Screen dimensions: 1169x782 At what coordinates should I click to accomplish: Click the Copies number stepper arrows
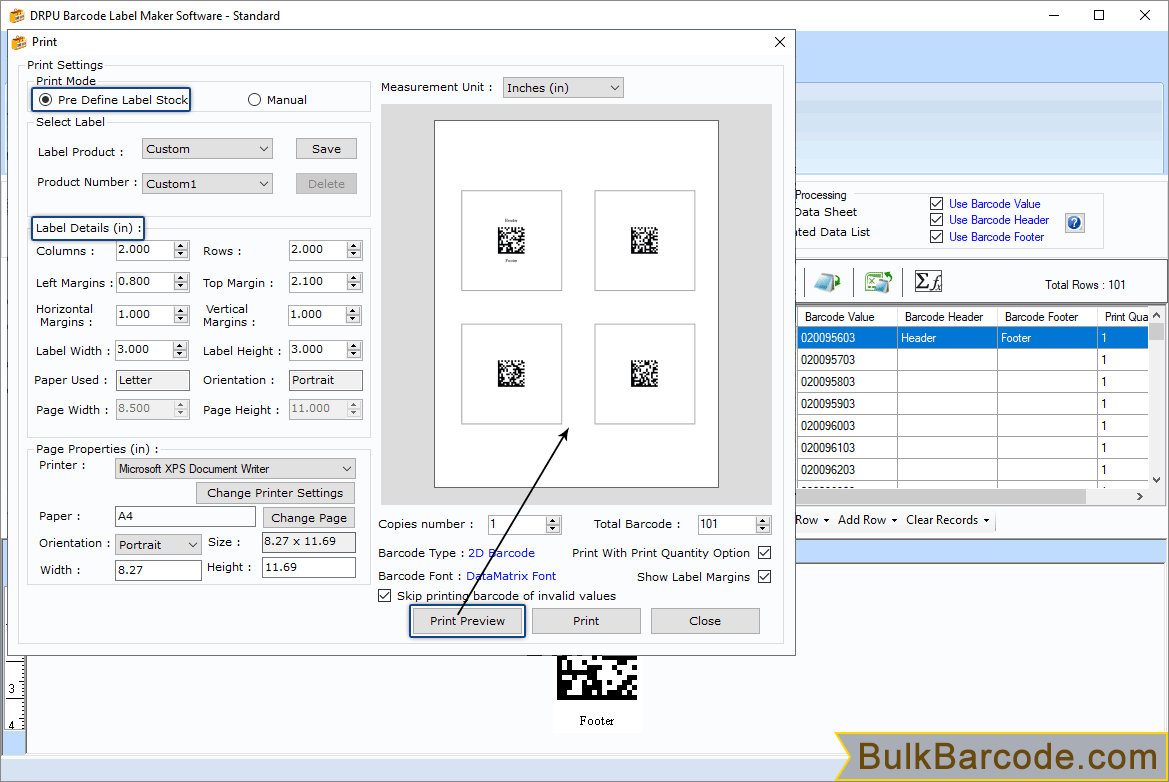click(553, 525)
